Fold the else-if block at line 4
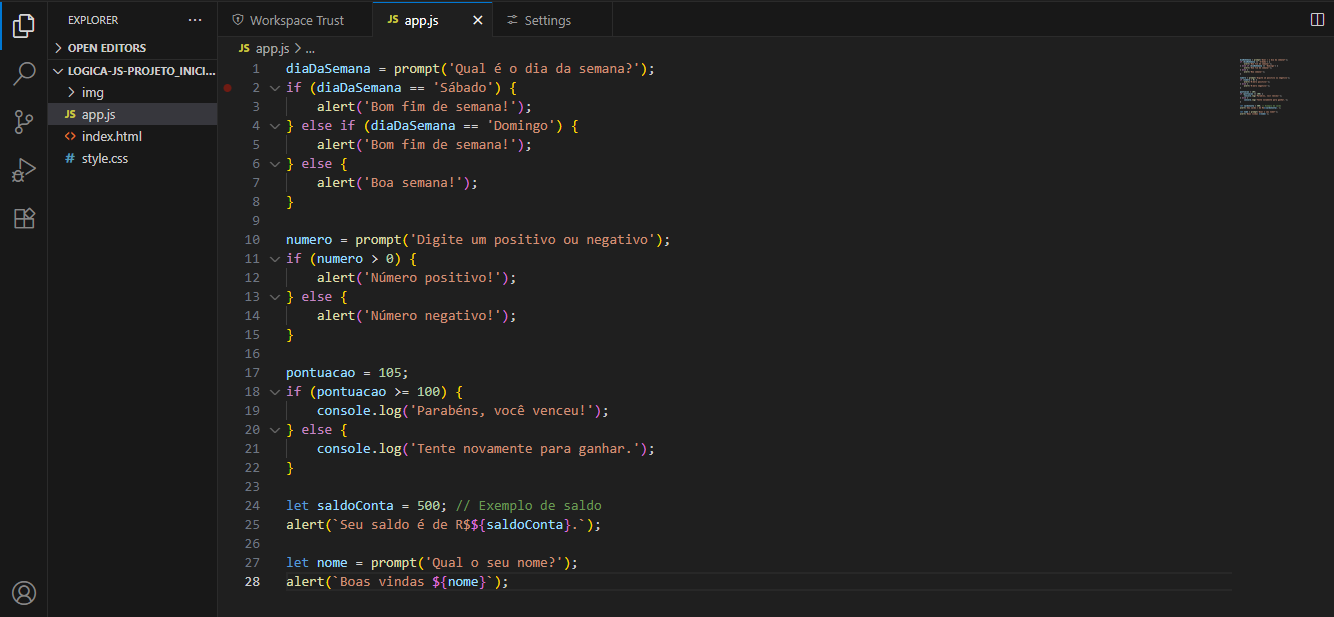This screenshot has width=1334, height=617. (275, 126)
